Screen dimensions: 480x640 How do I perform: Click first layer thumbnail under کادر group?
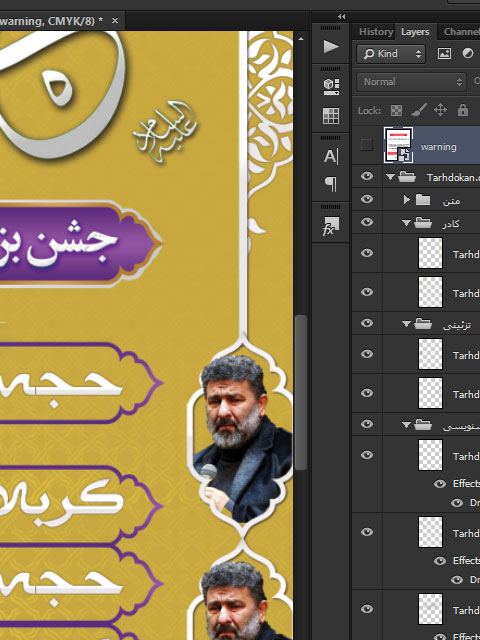(430, 253)
